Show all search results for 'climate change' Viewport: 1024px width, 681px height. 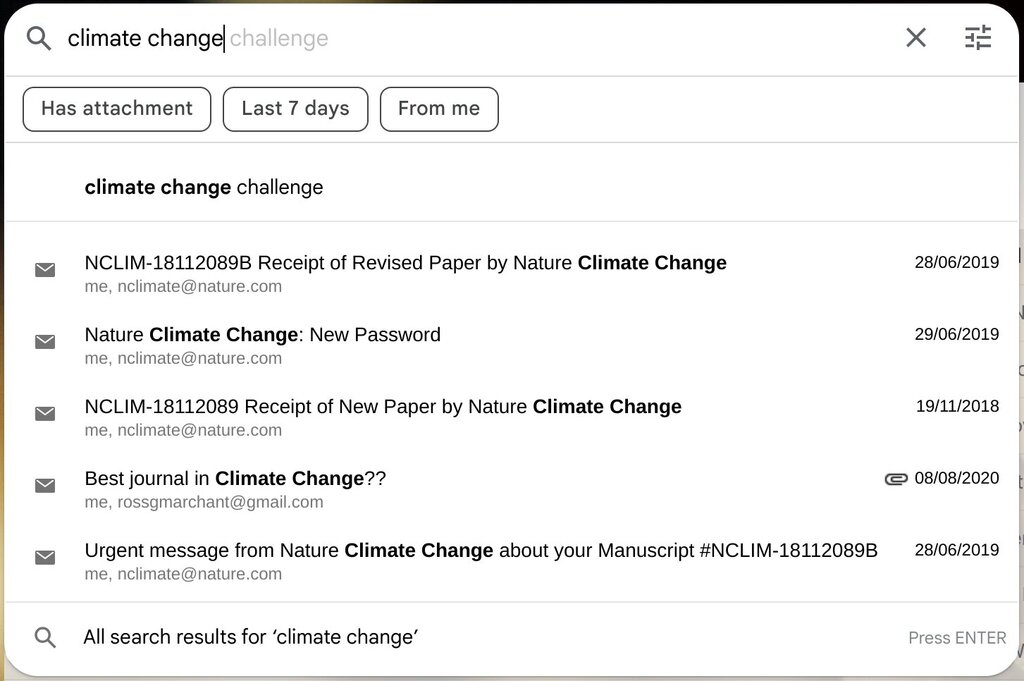(x=511, y=637)
